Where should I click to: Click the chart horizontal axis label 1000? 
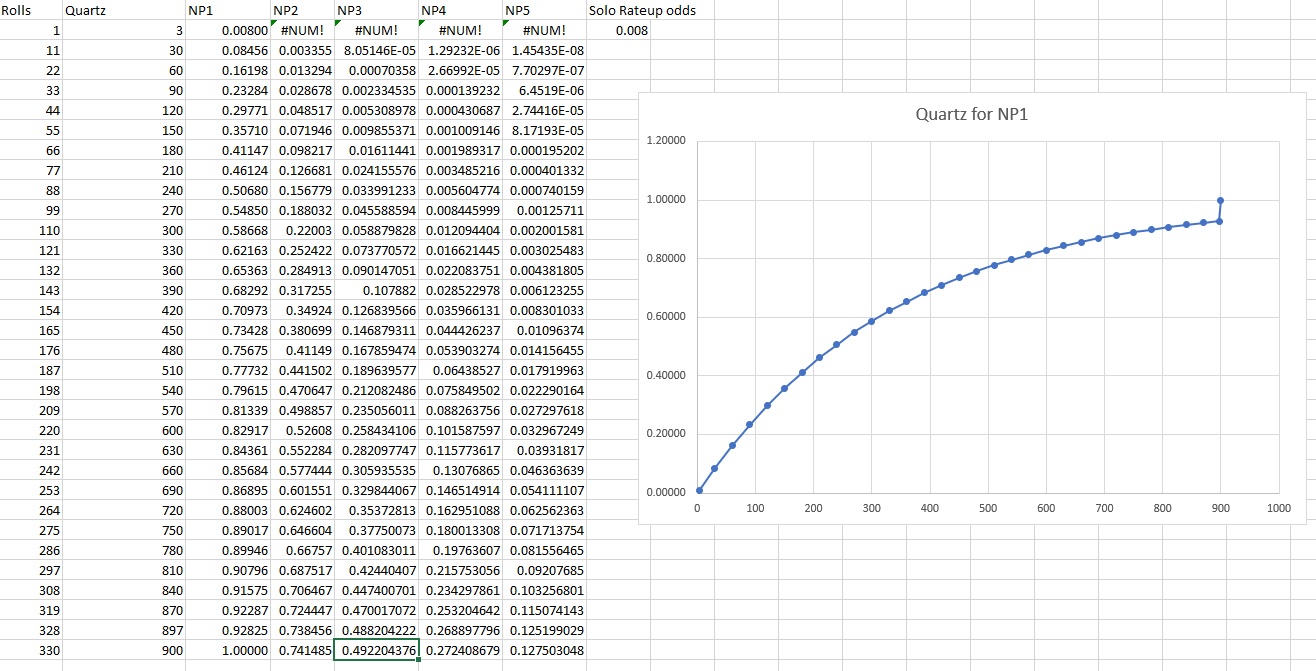coord(1278,508)
